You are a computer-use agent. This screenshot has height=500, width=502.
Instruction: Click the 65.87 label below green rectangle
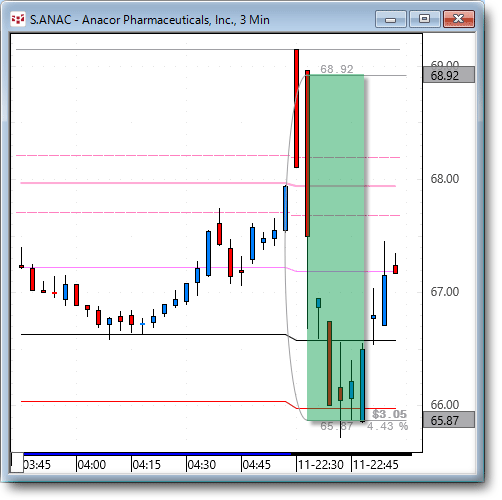point(336,426)
